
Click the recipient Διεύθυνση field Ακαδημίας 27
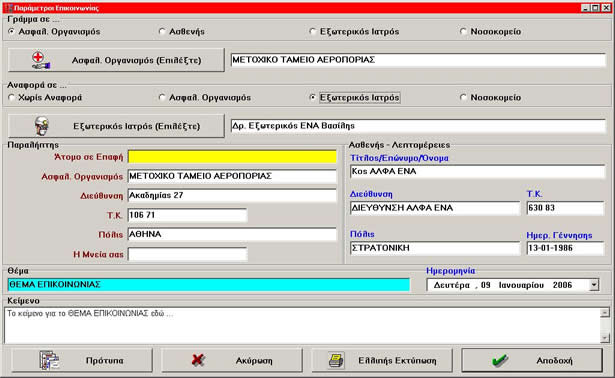232,195
